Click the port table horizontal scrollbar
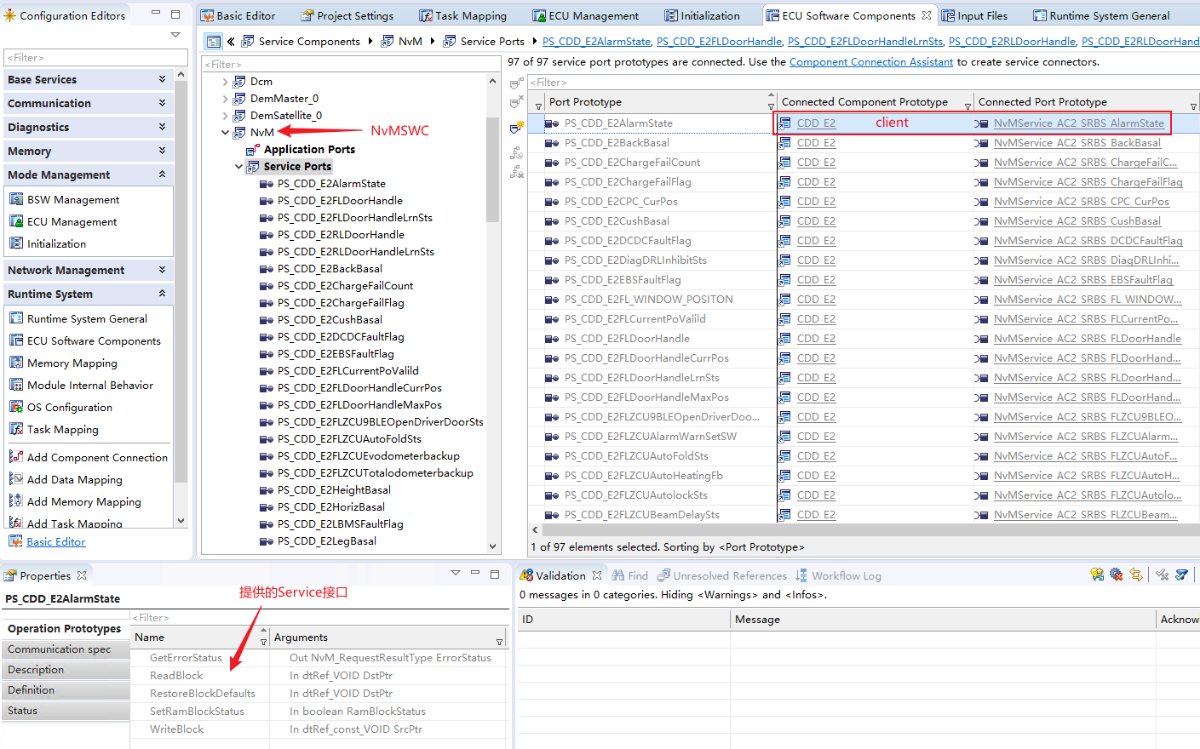The height and width of the screenshot is (749, 1200). [x=860, y=530]
